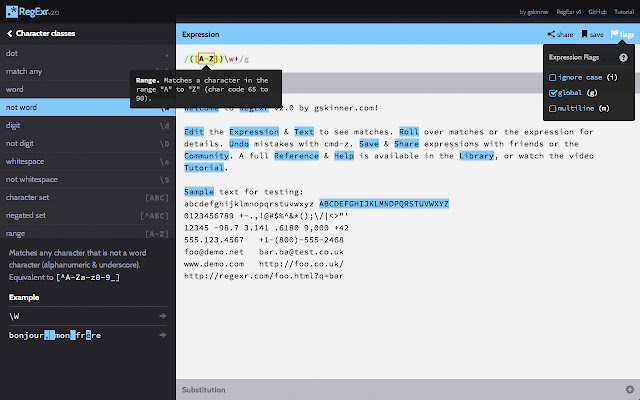640x400 pixels.
Task: Click the g flag after the expression
Action: [x=247, y=59]
